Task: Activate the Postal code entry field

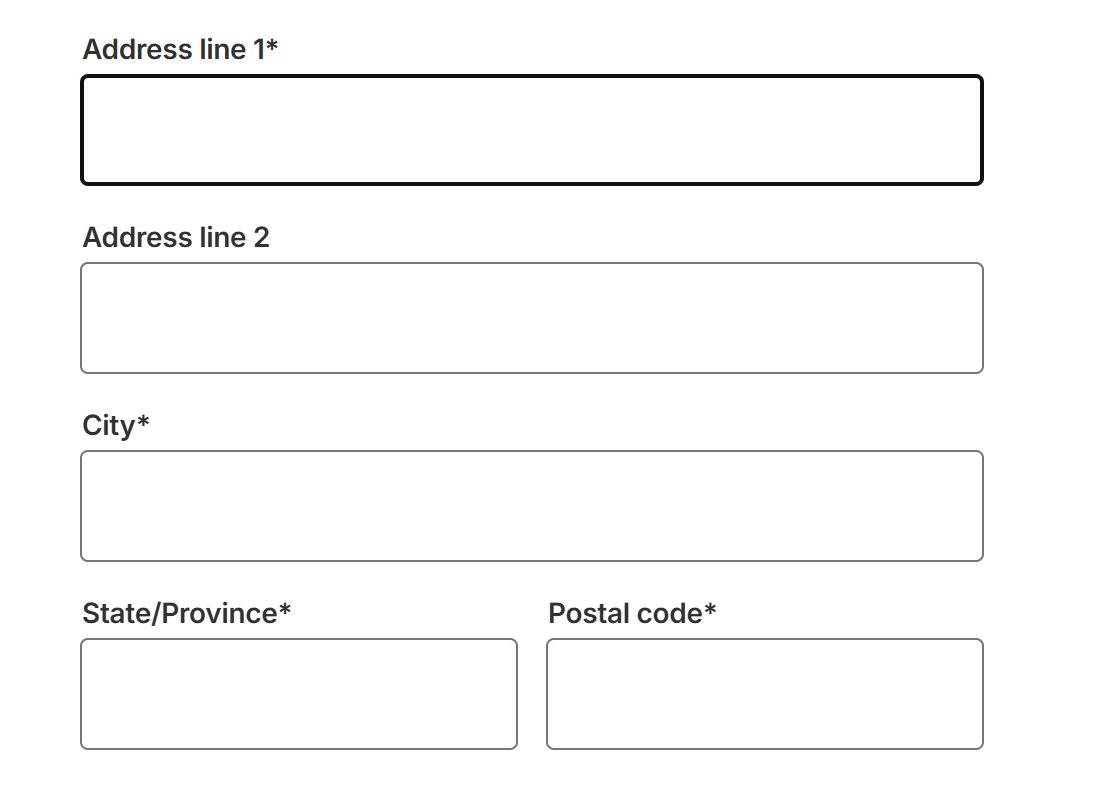Action: click(764, 694)
